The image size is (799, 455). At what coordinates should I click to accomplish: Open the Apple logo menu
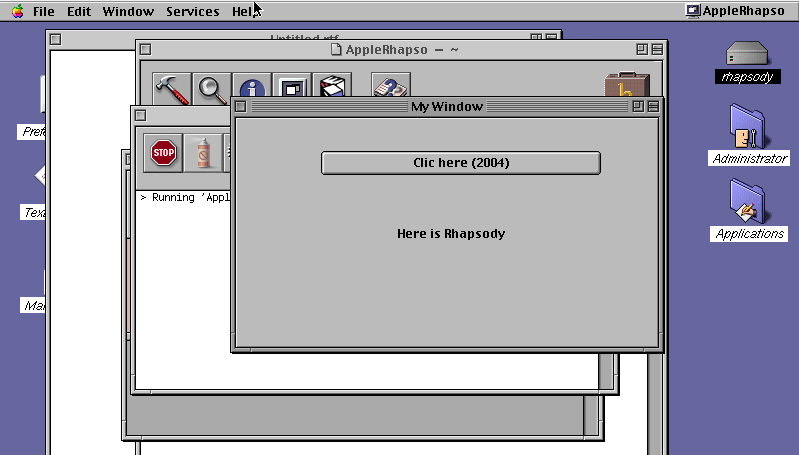17,11
